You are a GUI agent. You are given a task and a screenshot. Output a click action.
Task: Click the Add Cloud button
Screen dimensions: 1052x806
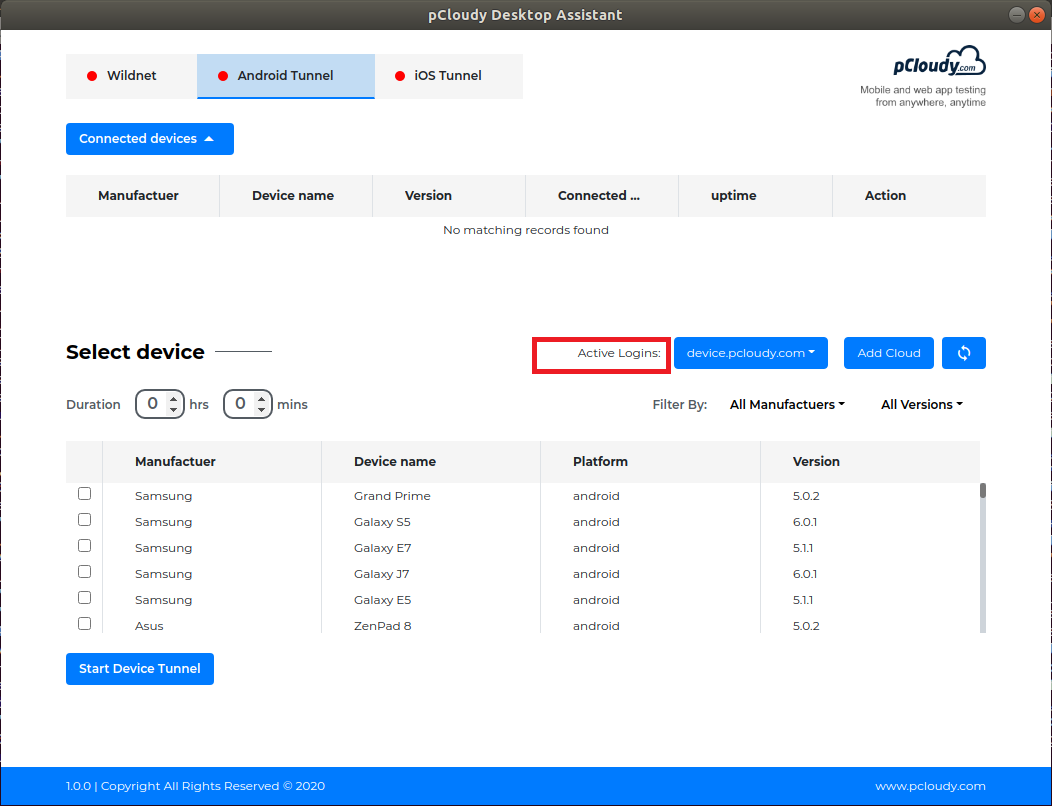[x=889, y=353]
